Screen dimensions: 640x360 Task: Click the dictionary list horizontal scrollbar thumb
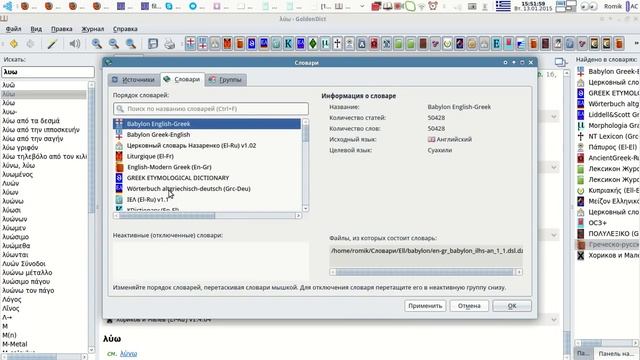tap(167, 216)
